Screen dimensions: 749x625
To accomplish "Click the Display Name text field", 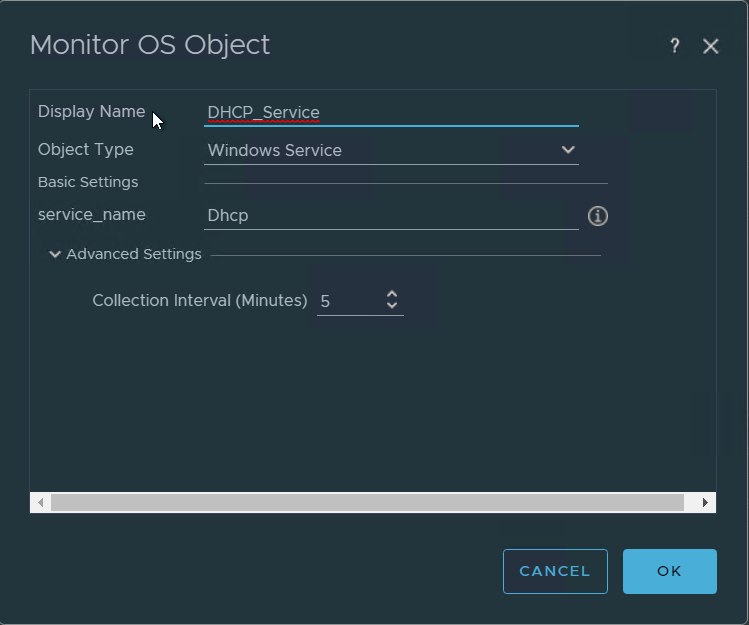I will click(x=390, y=113).
